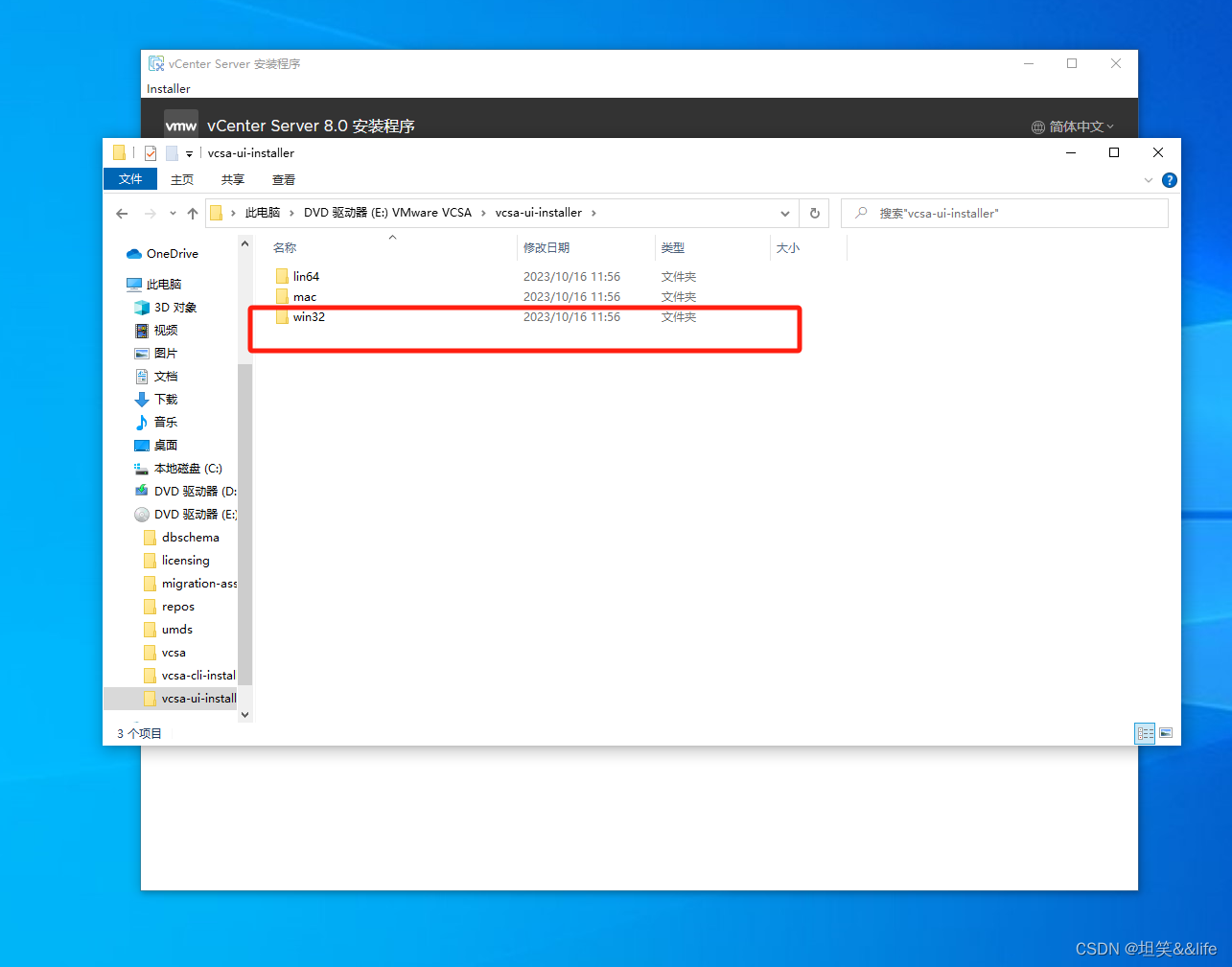Sort by 名称 column header
The width and height of the screenshot is (1232, 967).
[285, 248]
